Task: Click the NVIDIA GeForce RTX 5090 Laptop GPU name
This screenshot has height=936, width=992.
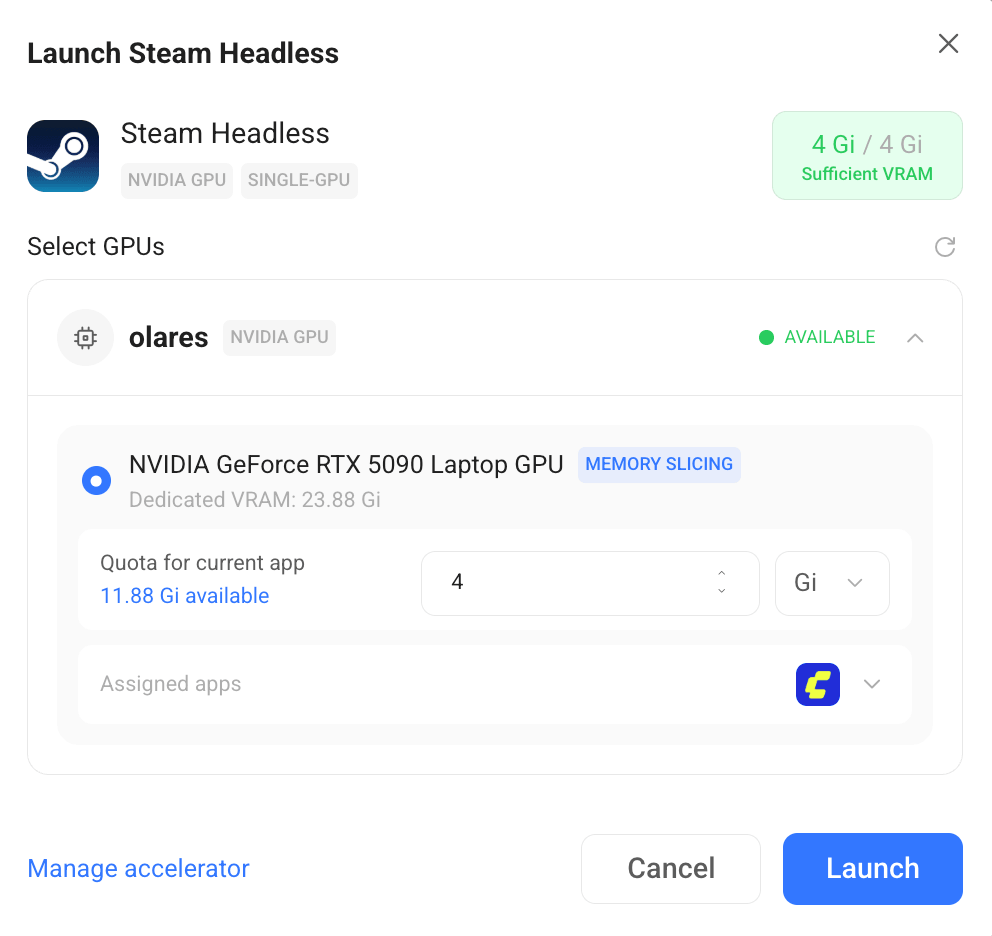Action: coord(346,465)
